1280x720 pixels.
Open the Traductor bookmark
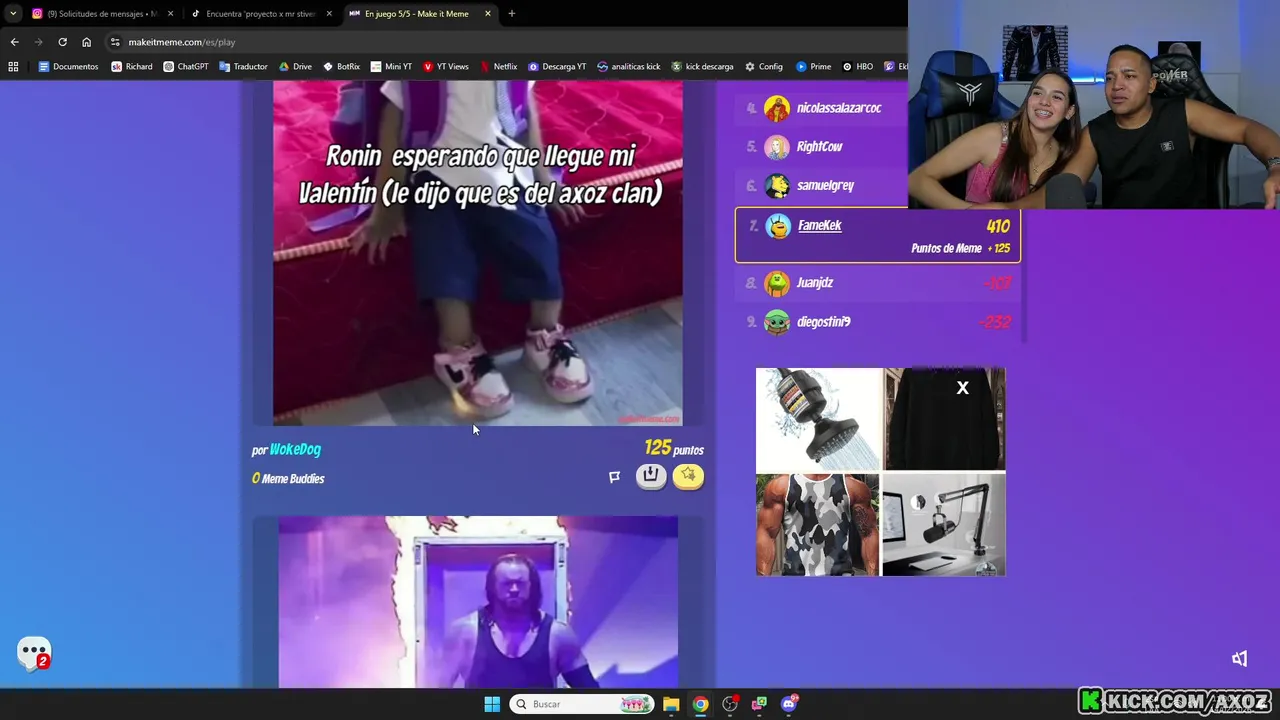pos(243,67)
